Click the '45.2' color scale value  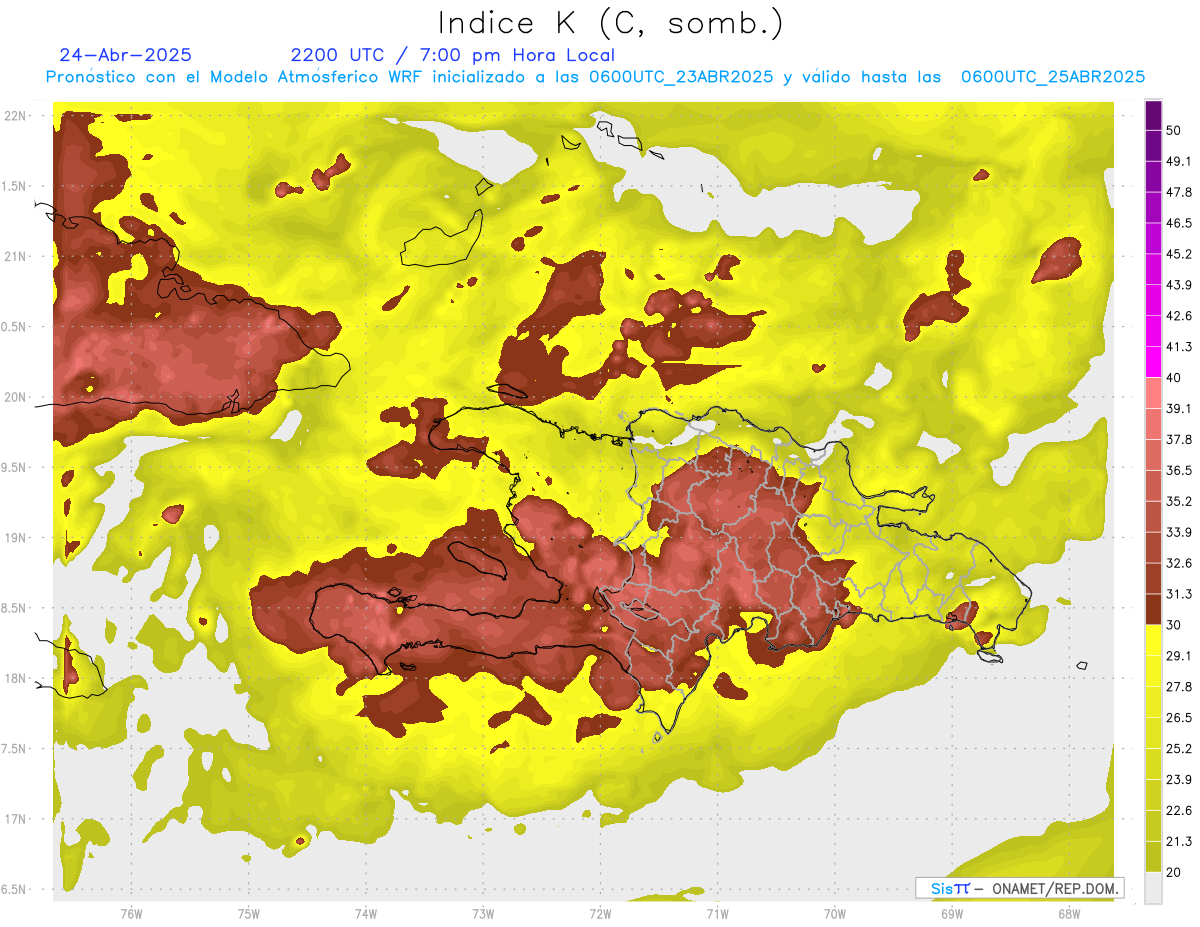[x=1179, y=254]
